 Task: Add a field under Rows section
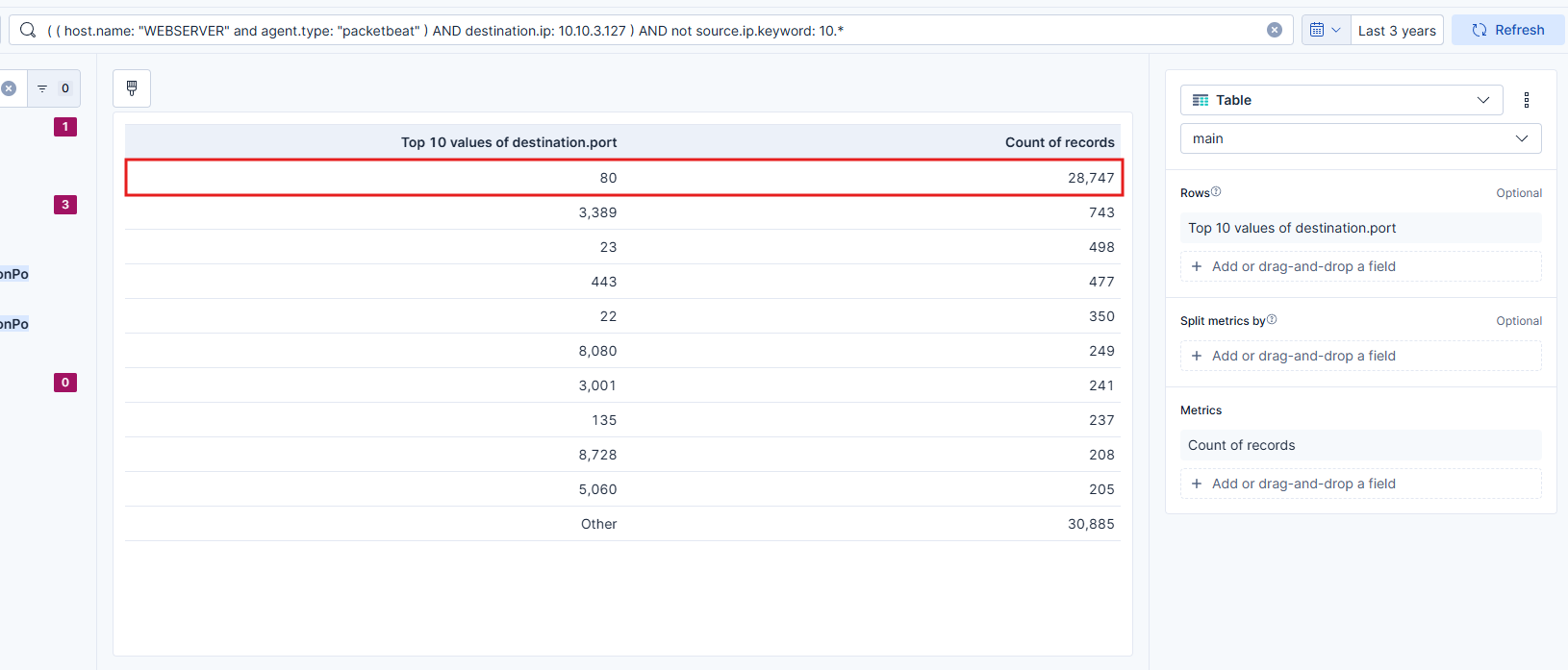coord(1360,266)
